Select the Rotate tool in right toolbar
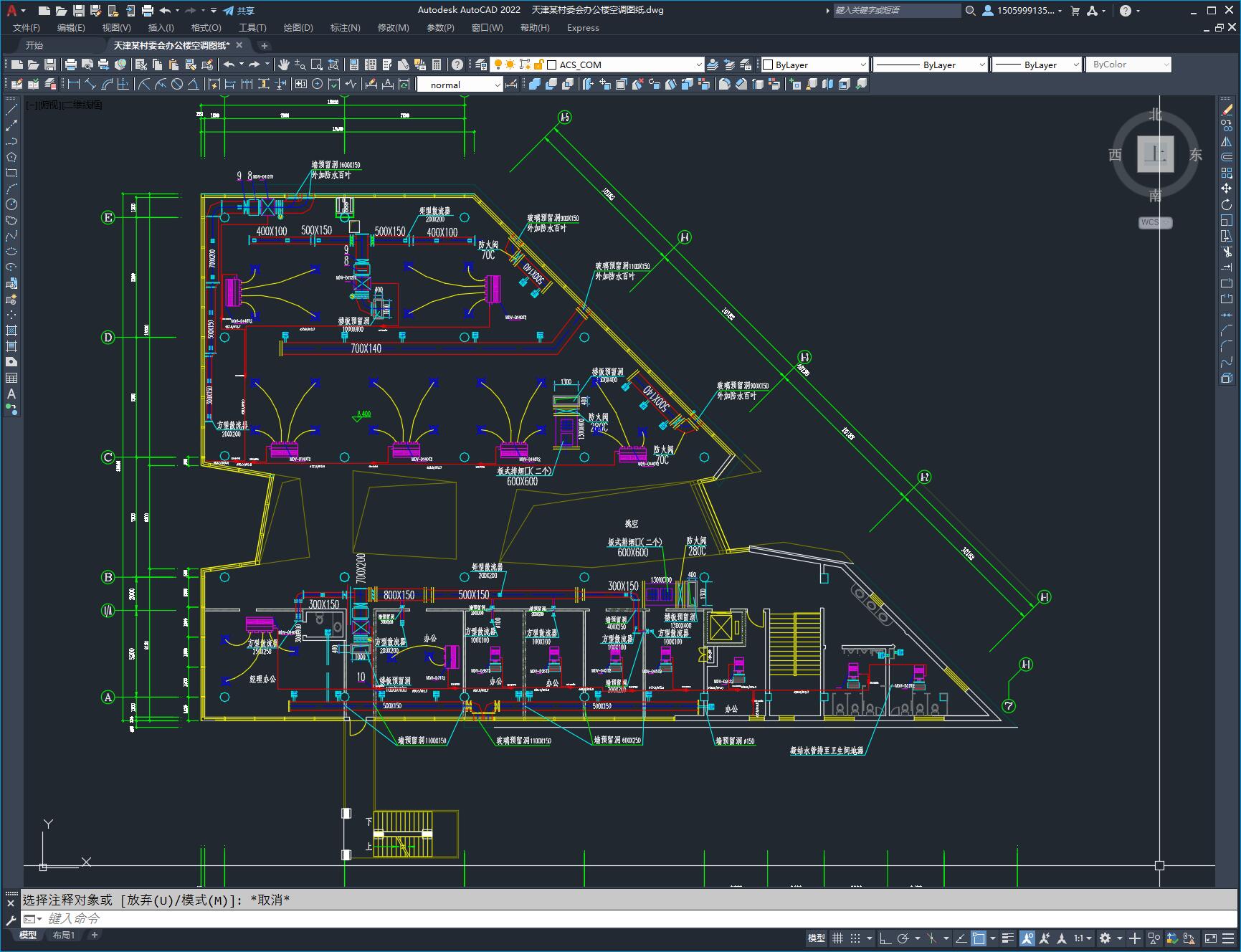Screen dimensions: 1241x952 pos(1227,204)
